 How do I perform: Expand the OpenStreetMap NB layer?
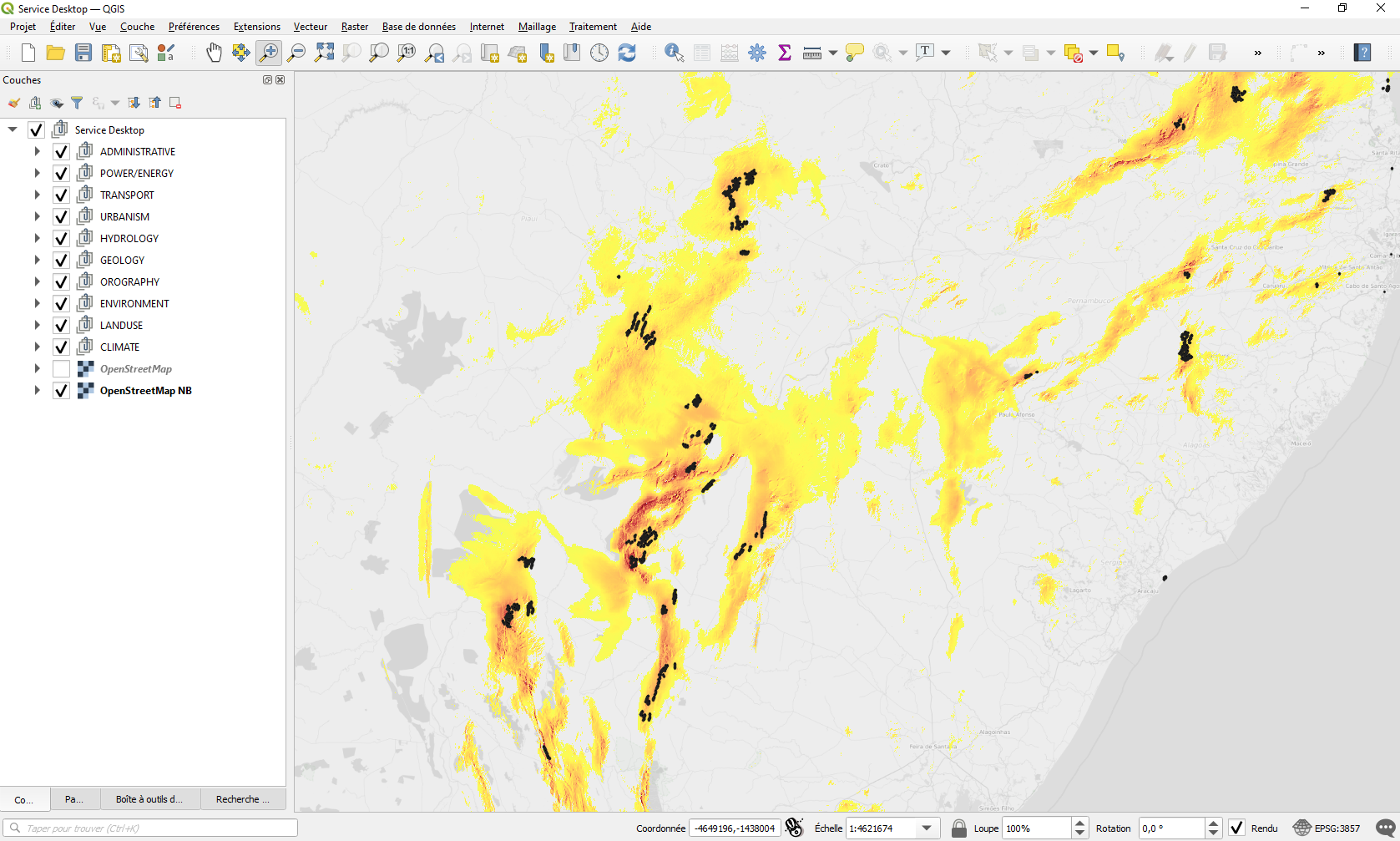point(37,391)
